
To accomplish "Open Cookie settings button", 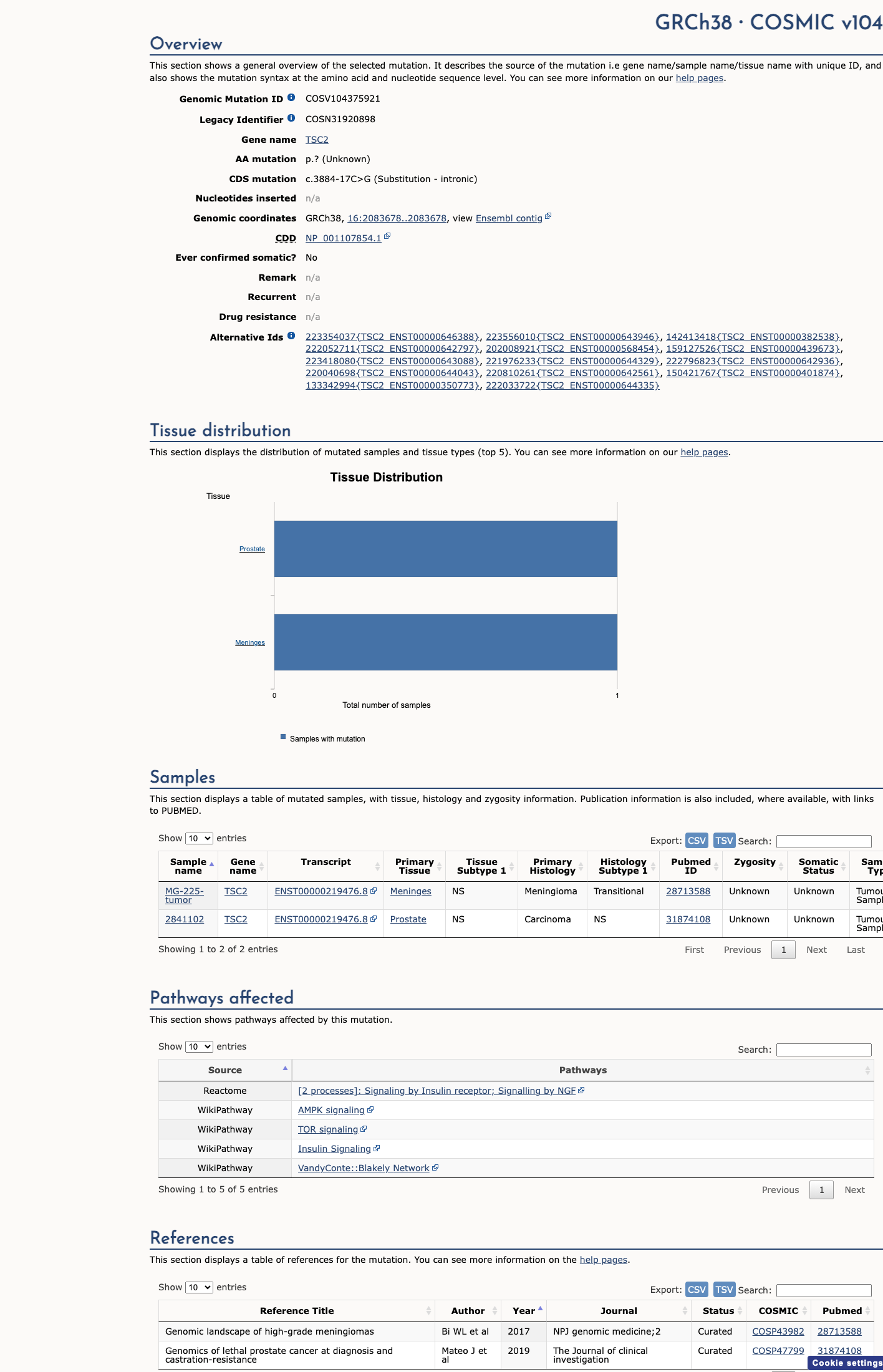I will point(846,1363).
